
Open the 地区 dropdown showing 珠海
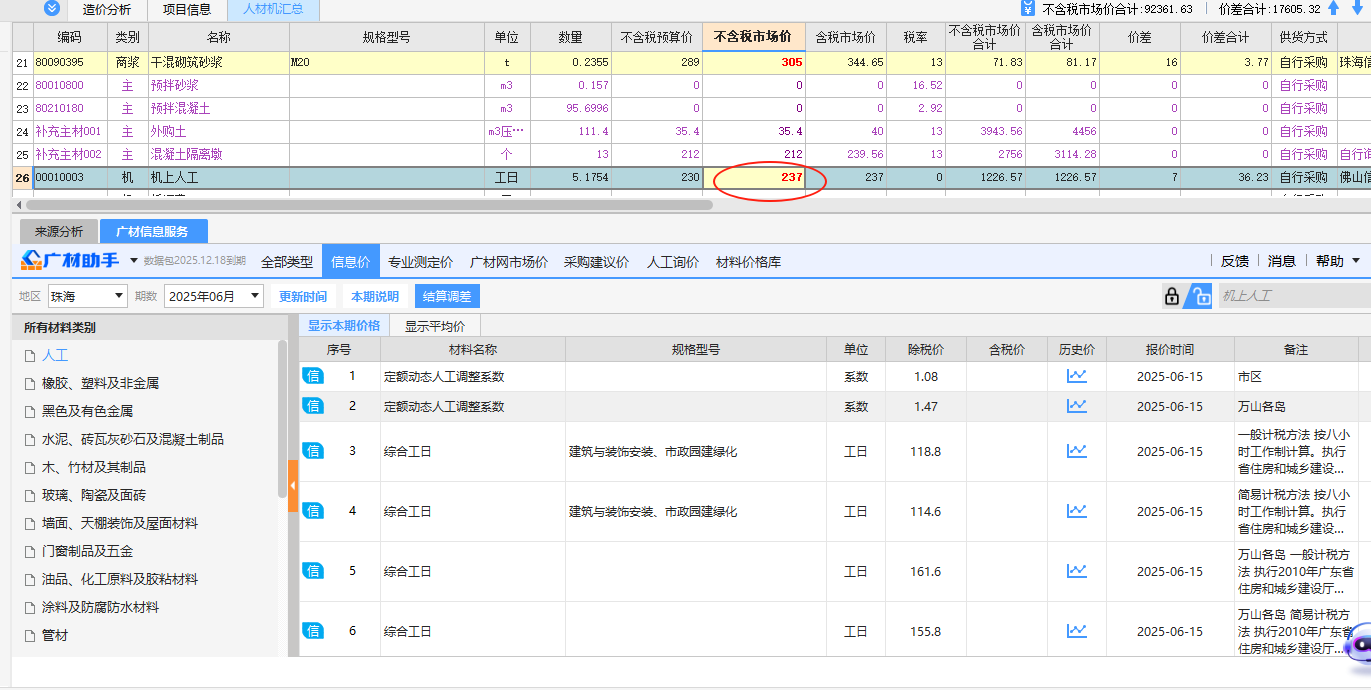[x=87, y=296]
